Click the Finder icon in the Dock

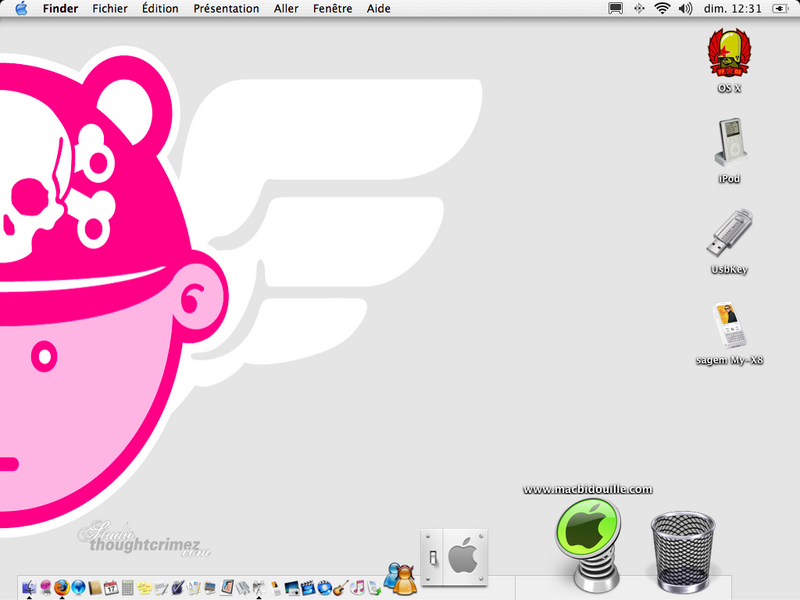click(x=29, y=587)
